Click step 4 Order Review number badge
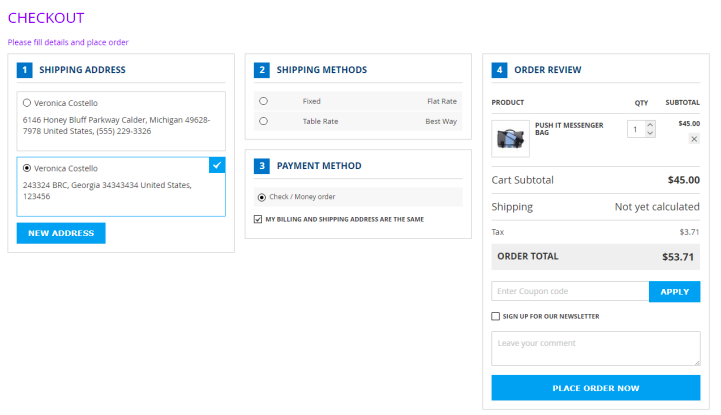This screenshot has width=721, height=415. point(499,70)
